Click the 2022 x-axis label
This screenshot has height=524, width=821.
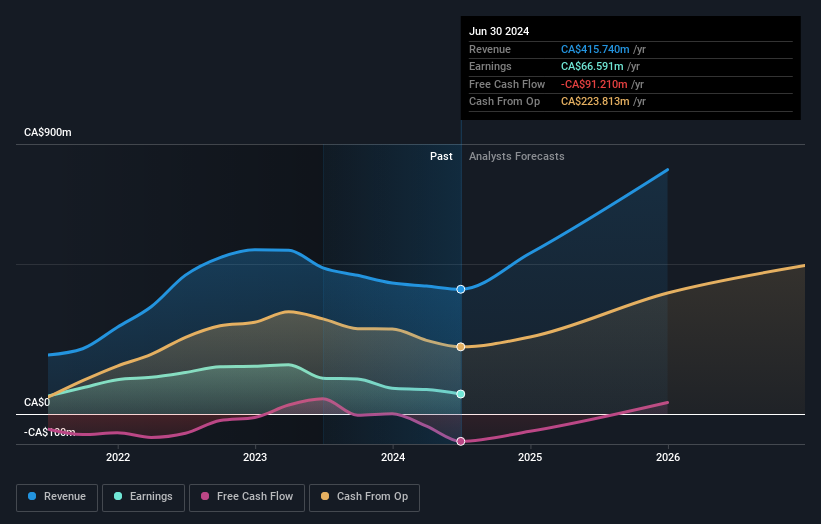[118, 457]
